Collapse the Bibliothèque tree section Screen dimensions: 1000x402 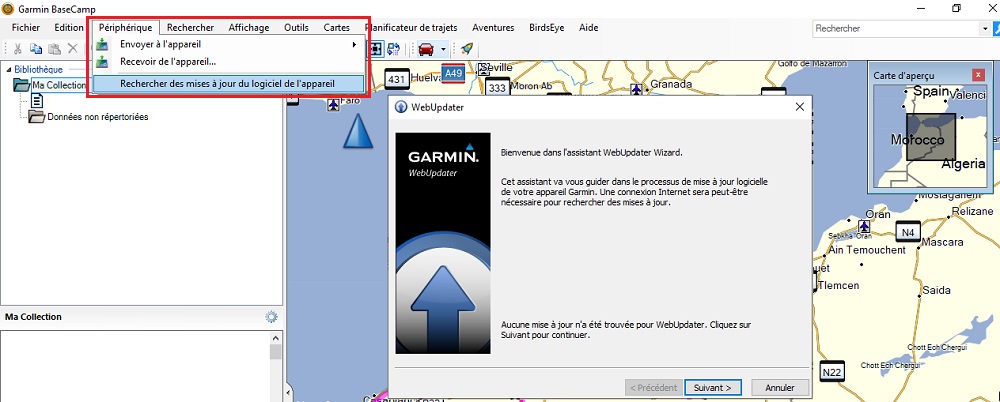pyautogui.click(x=9, y=69)
